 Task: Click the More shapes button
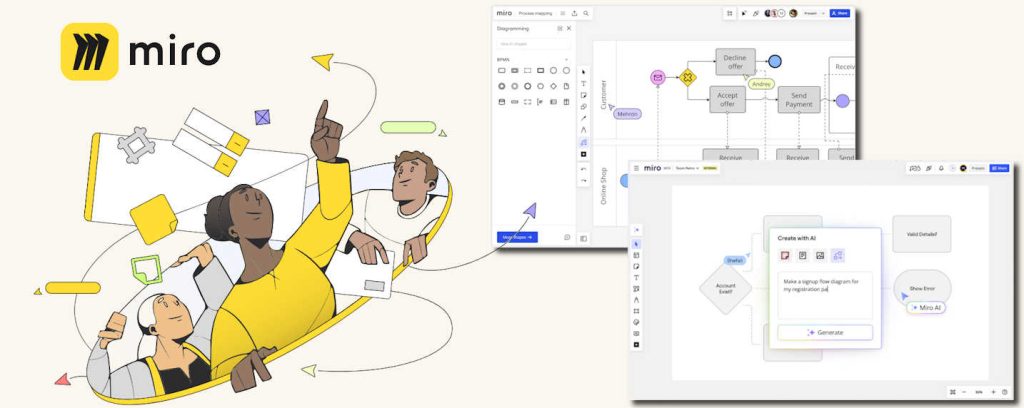517,237
